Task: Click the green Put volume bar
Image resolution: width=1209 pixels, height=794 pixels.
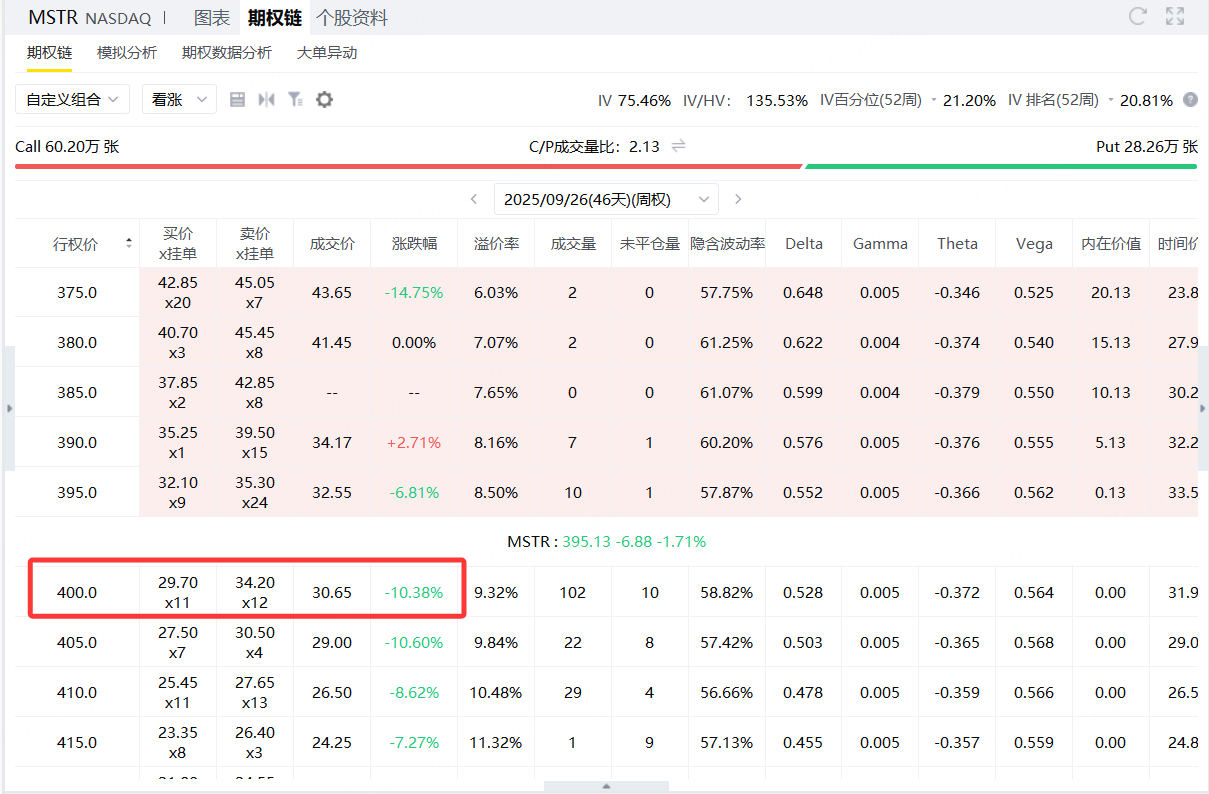Action: click(x=1001, y=166)
